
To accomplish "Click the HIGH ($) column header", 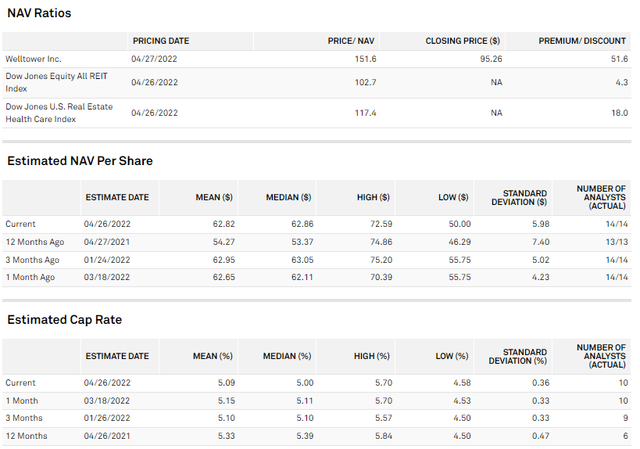I will (x=373, y=198).
